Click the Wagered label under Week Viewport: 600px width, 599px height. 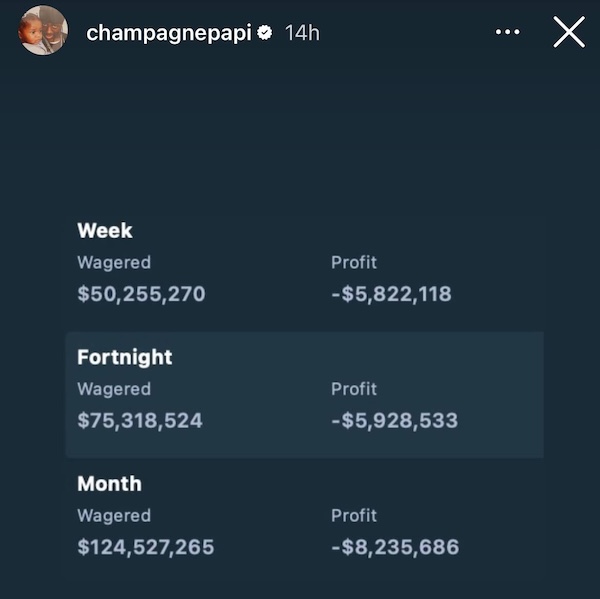pos(114,263)
